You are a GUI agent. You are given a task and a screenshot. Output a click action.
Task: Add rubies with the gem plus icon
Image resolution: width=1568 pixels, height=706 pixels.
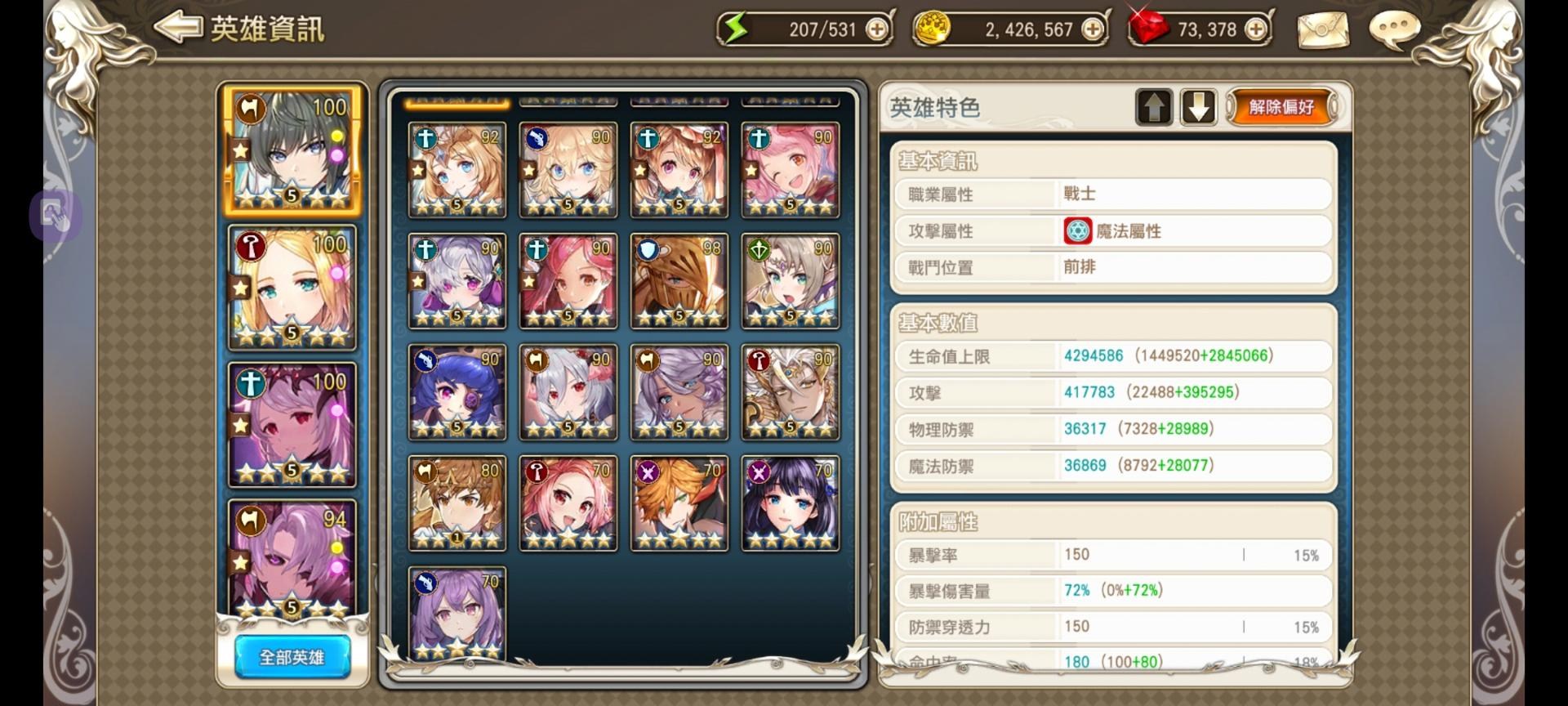[x=1255, y=29]
